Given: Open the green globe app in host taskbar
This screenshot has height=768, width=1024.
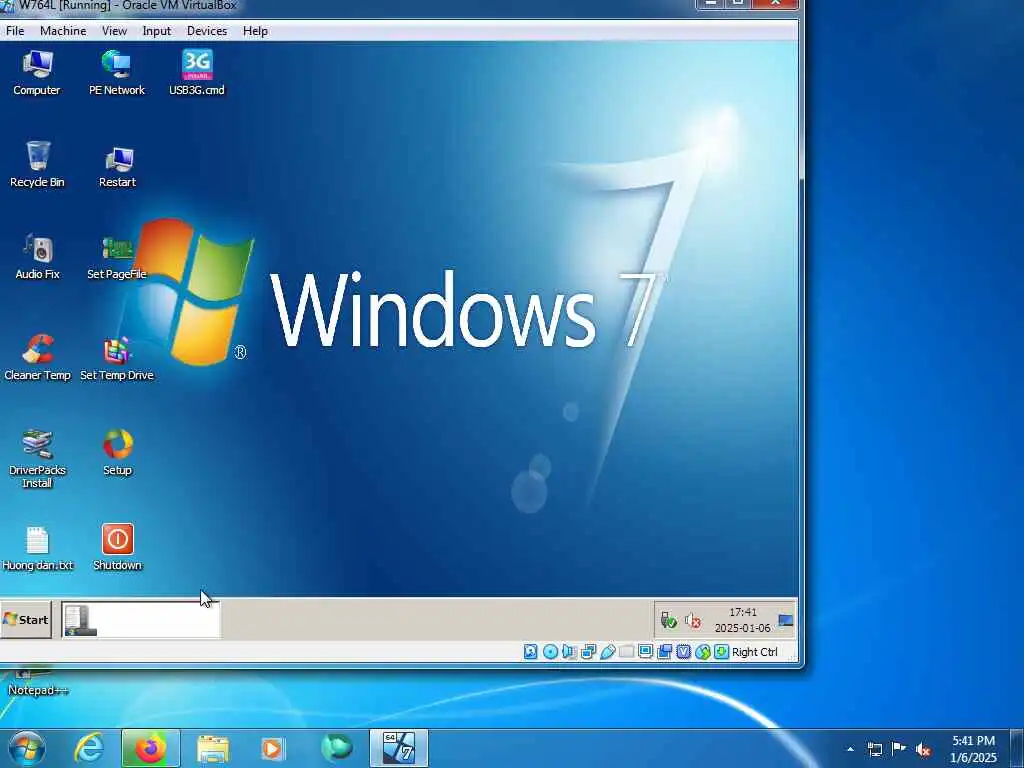Looking at the screenshot, I should pyautogui.click(x=336, y=748).
